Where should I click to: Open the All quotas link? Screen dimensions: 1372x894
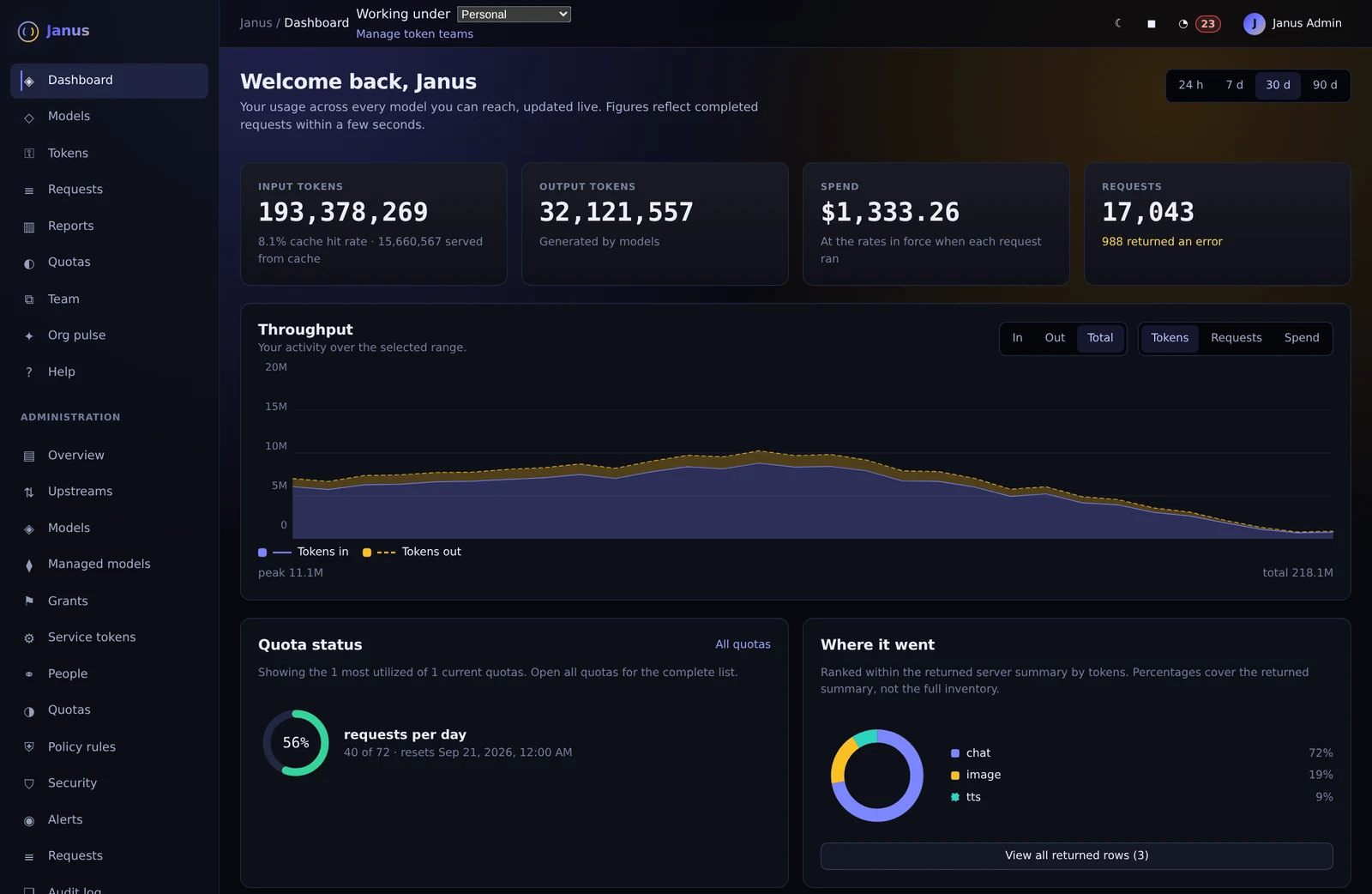click(x=743, y=644)
